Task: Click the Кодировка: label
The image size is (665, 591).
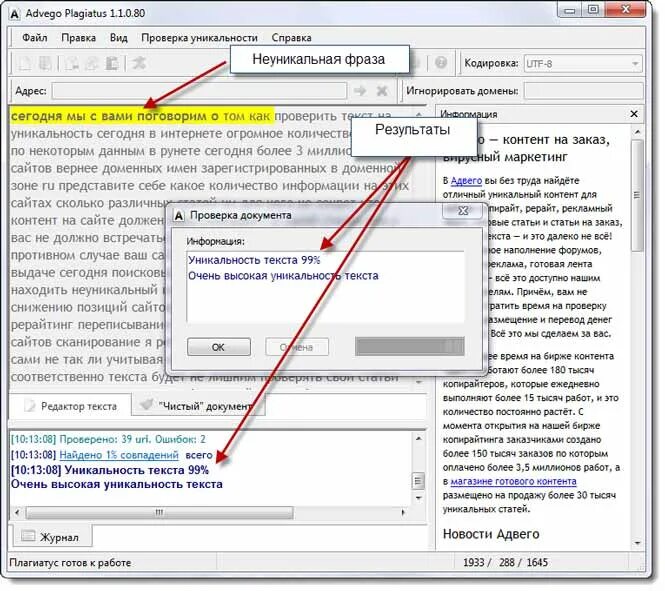Action: click(491, 64)
